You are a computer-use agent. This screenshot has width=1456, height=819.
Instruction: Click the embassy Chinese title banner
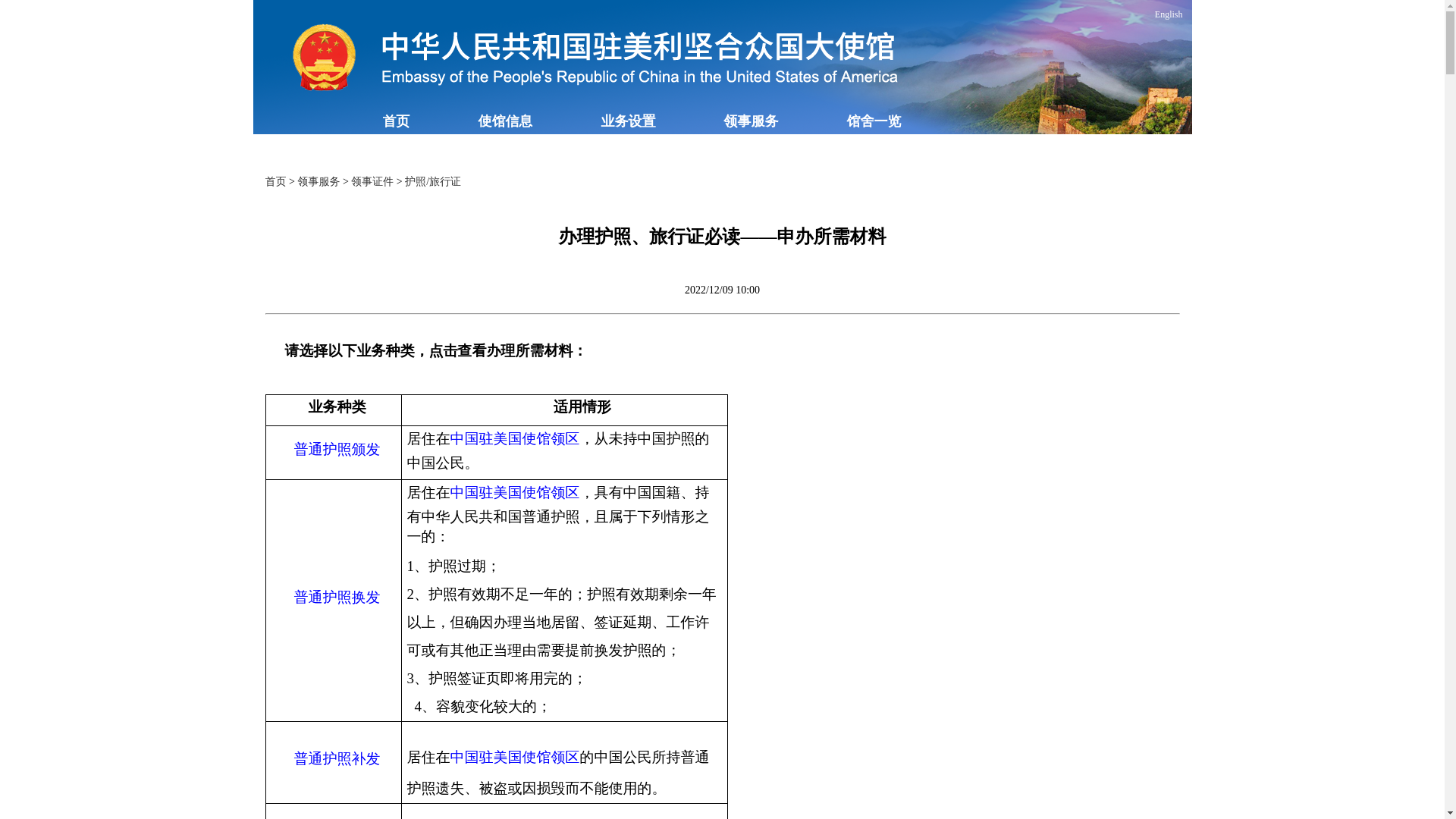coord(638,46)
